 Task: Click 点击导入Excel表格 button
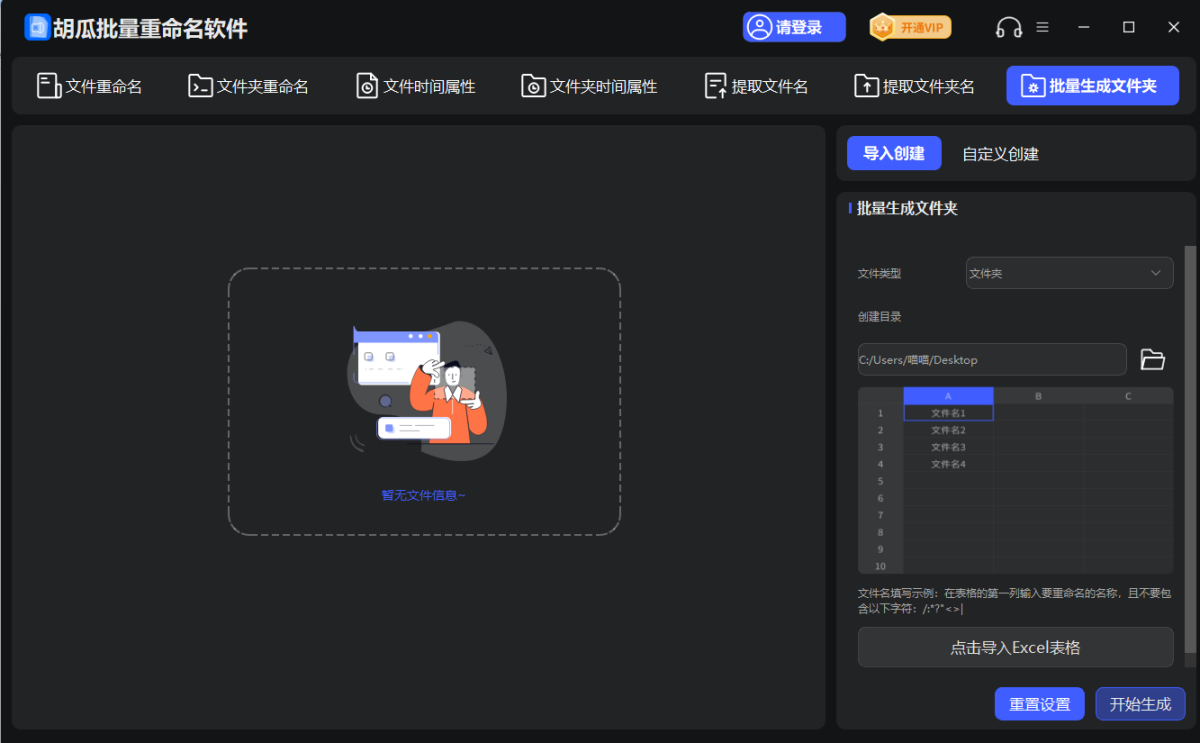point(1015,647)
